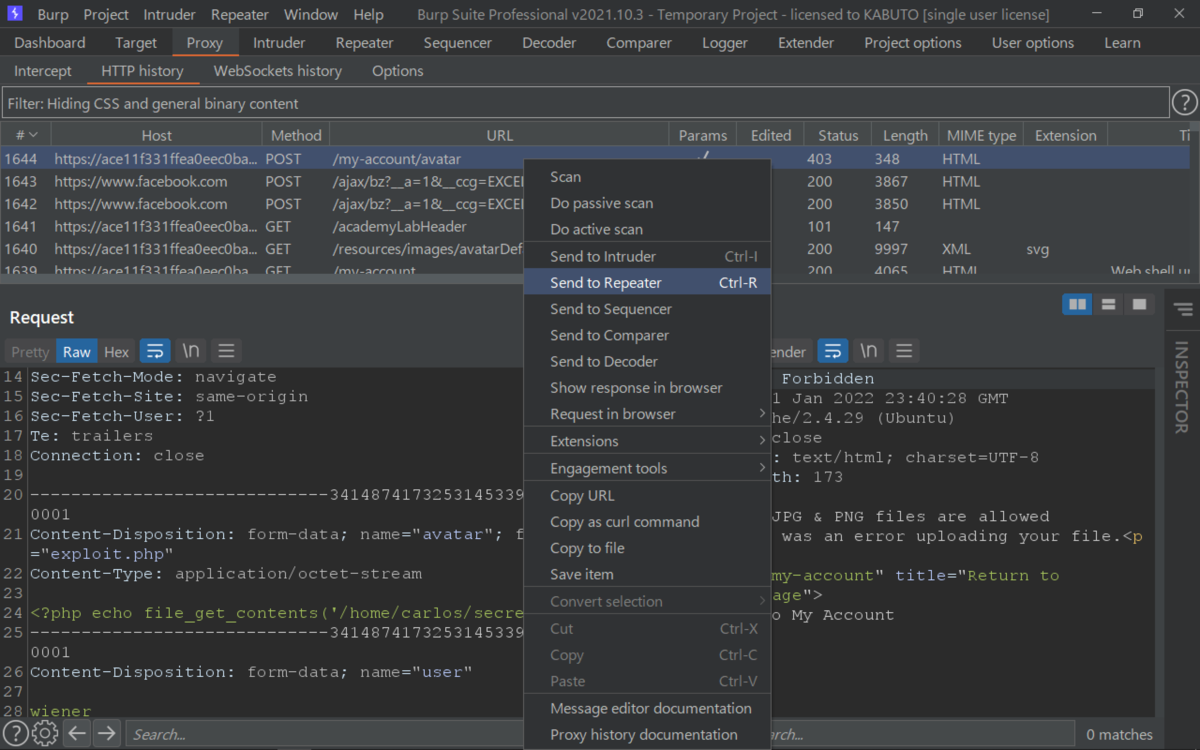Expand Request in browser submenu
The width and height of the screenshot is (1200, 750).
pos(647,414)
